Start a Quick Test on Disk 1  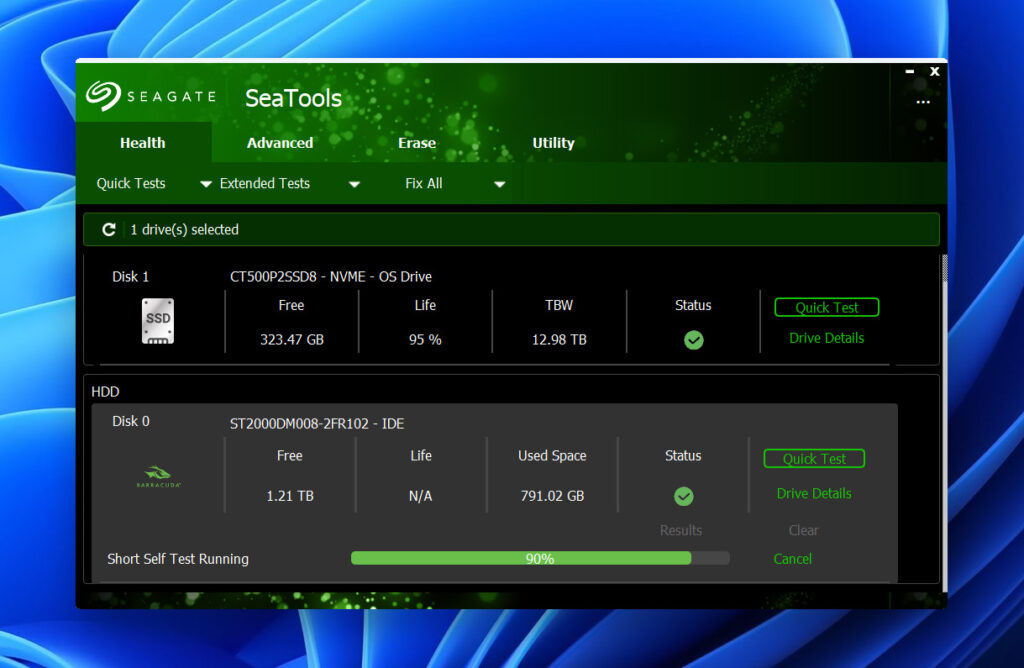pos(826,307)
